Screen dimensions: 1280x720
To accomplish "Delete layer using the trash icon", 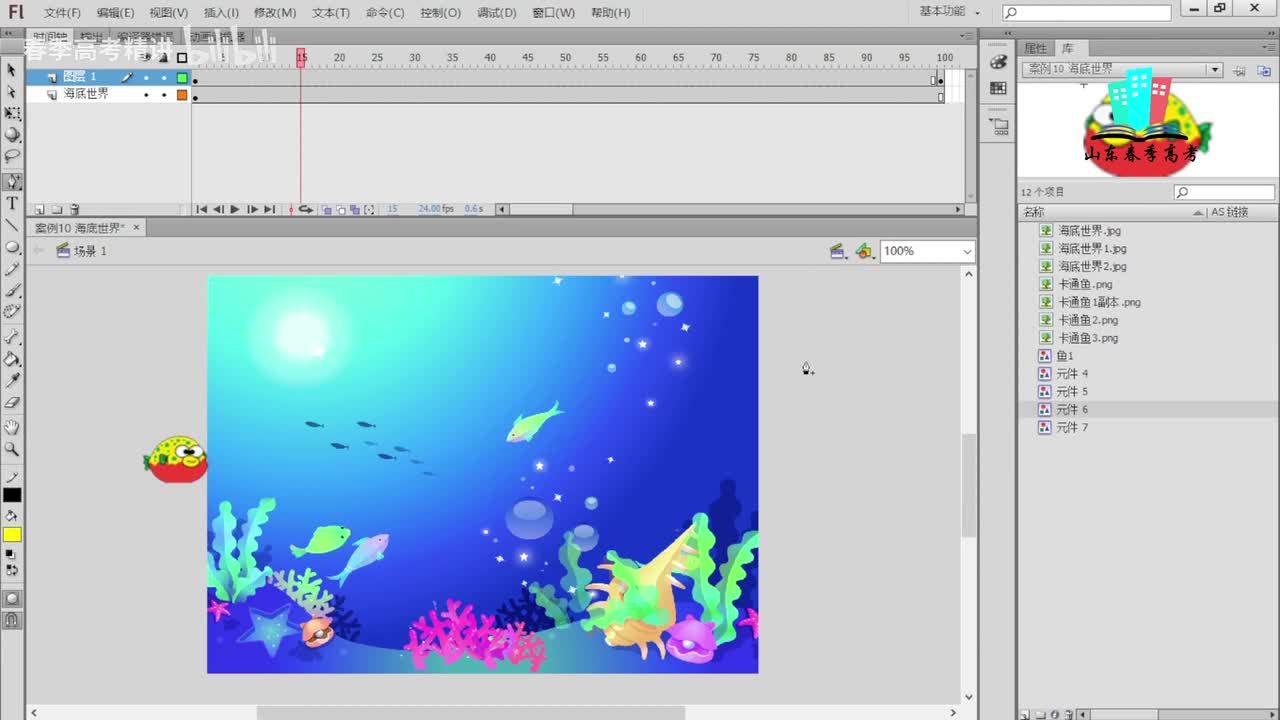I will [x=74, y=210].
